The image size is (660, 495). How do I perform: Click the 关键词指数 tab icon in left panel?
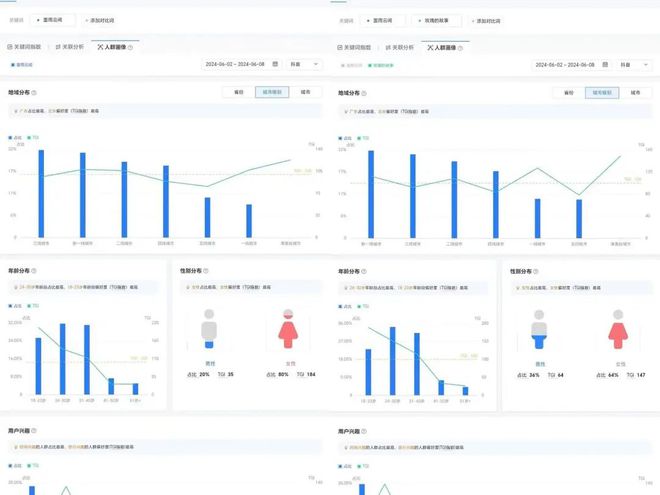coord(10,47)
